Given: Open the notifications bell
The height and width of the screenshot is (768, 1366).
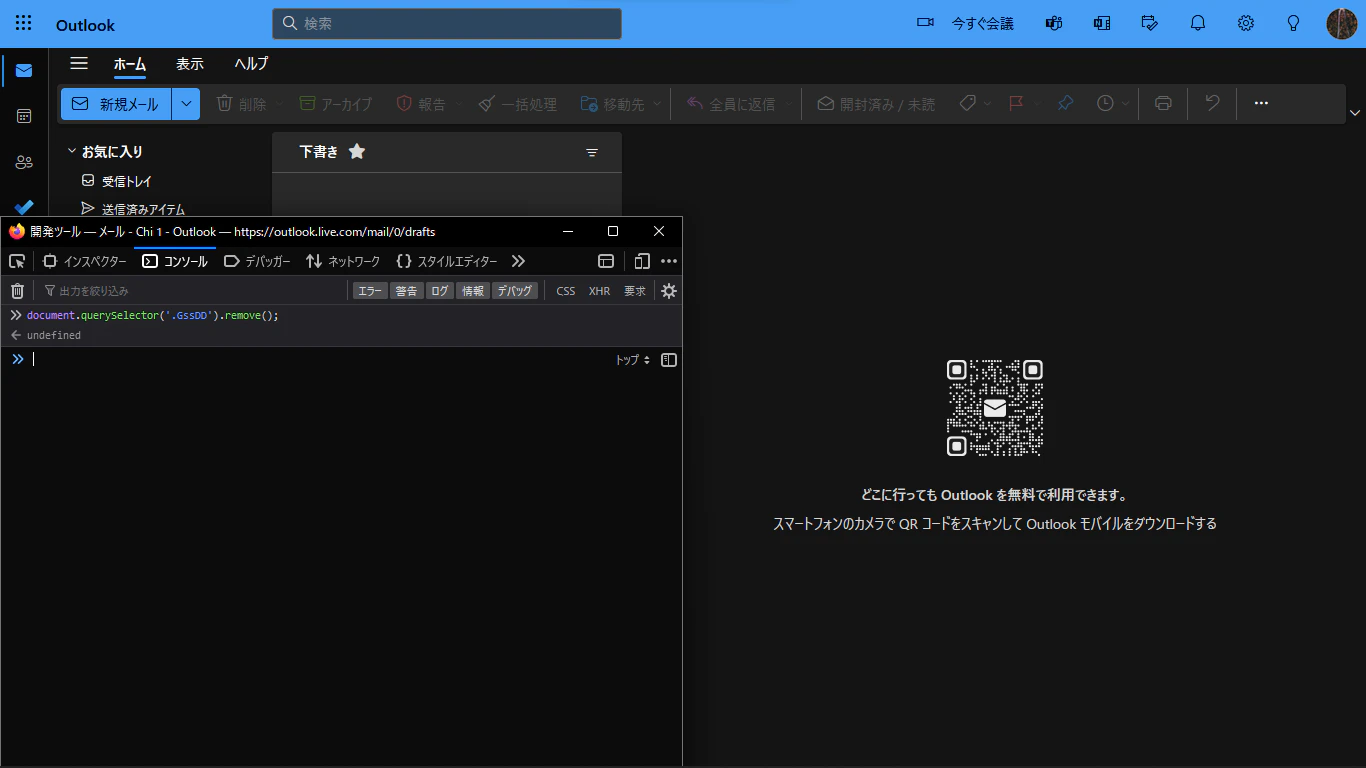Looking at the screenshot, I should (1197, 23).
